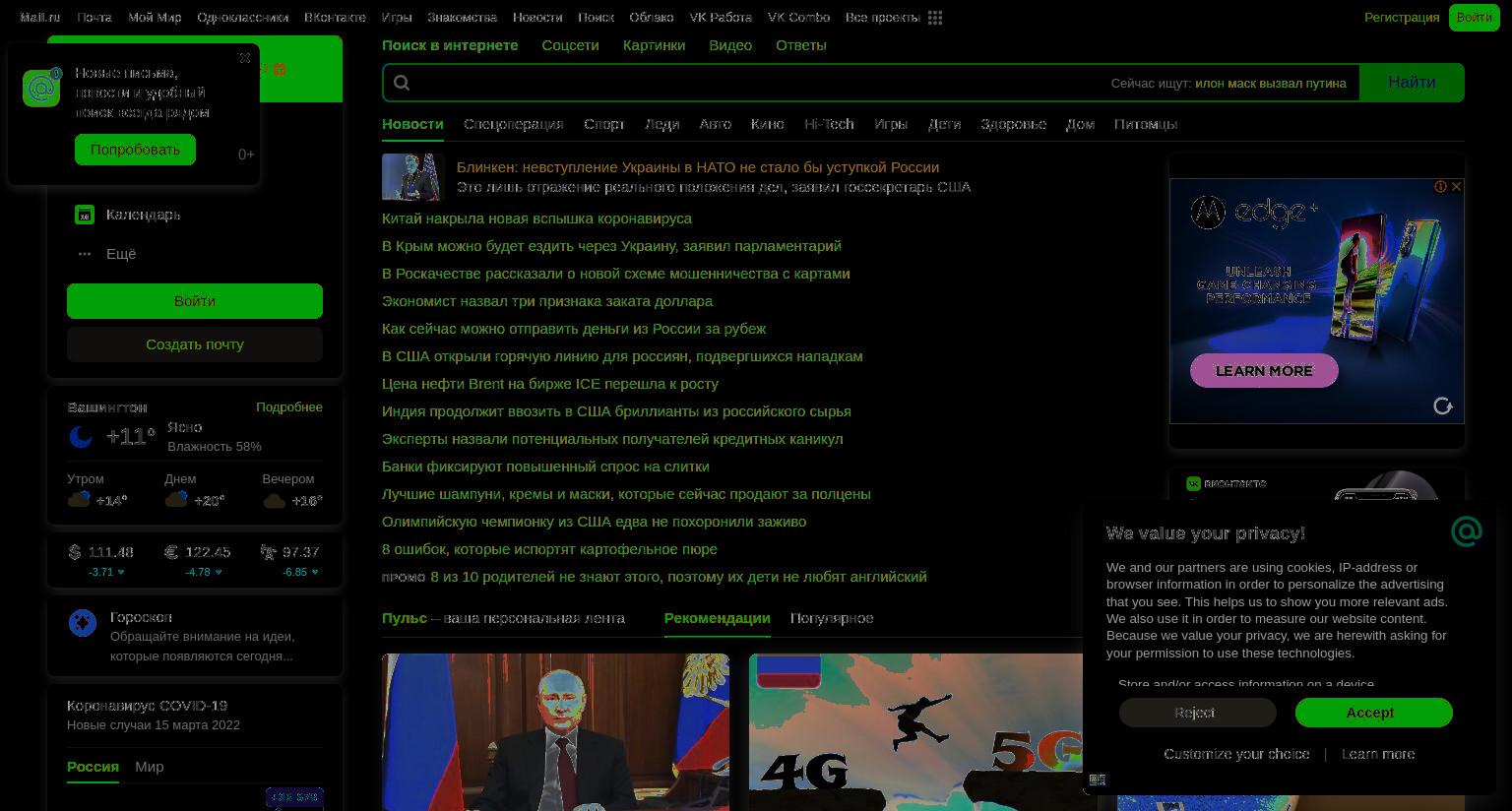Click the ad reload icon
Screen dimensions: 1512x811
(x=1443, y=405)
